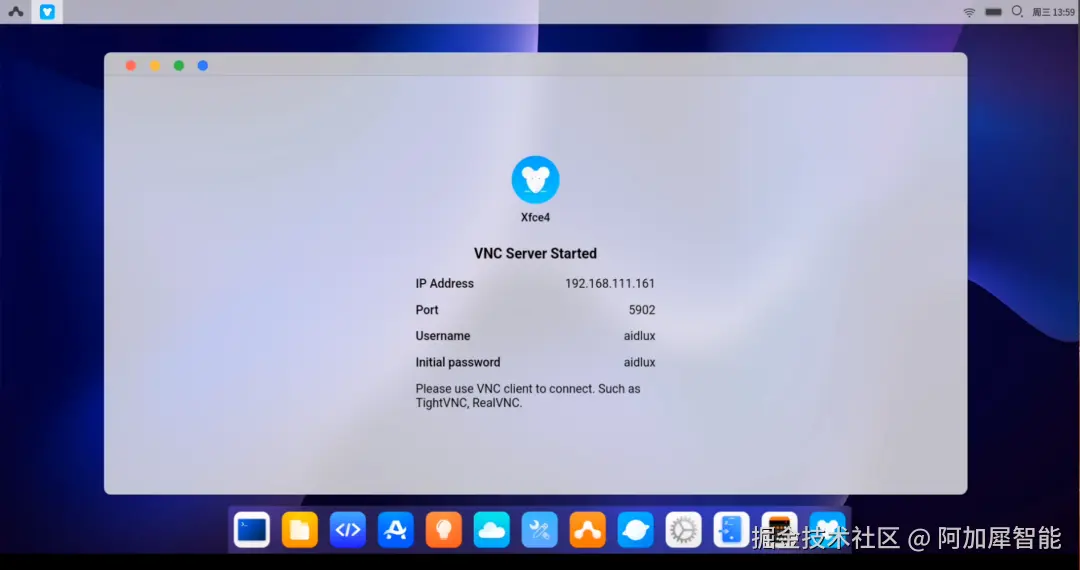The image size is (1080, 570).
Task: Click the large Xfce4 mouse logo
Action: point(535,180)
